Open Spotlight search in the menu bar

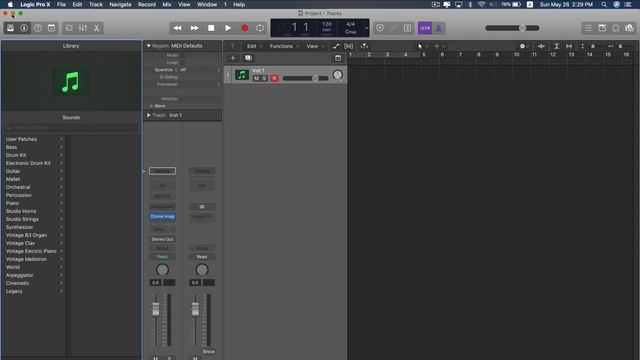click(x=604, y=4)
